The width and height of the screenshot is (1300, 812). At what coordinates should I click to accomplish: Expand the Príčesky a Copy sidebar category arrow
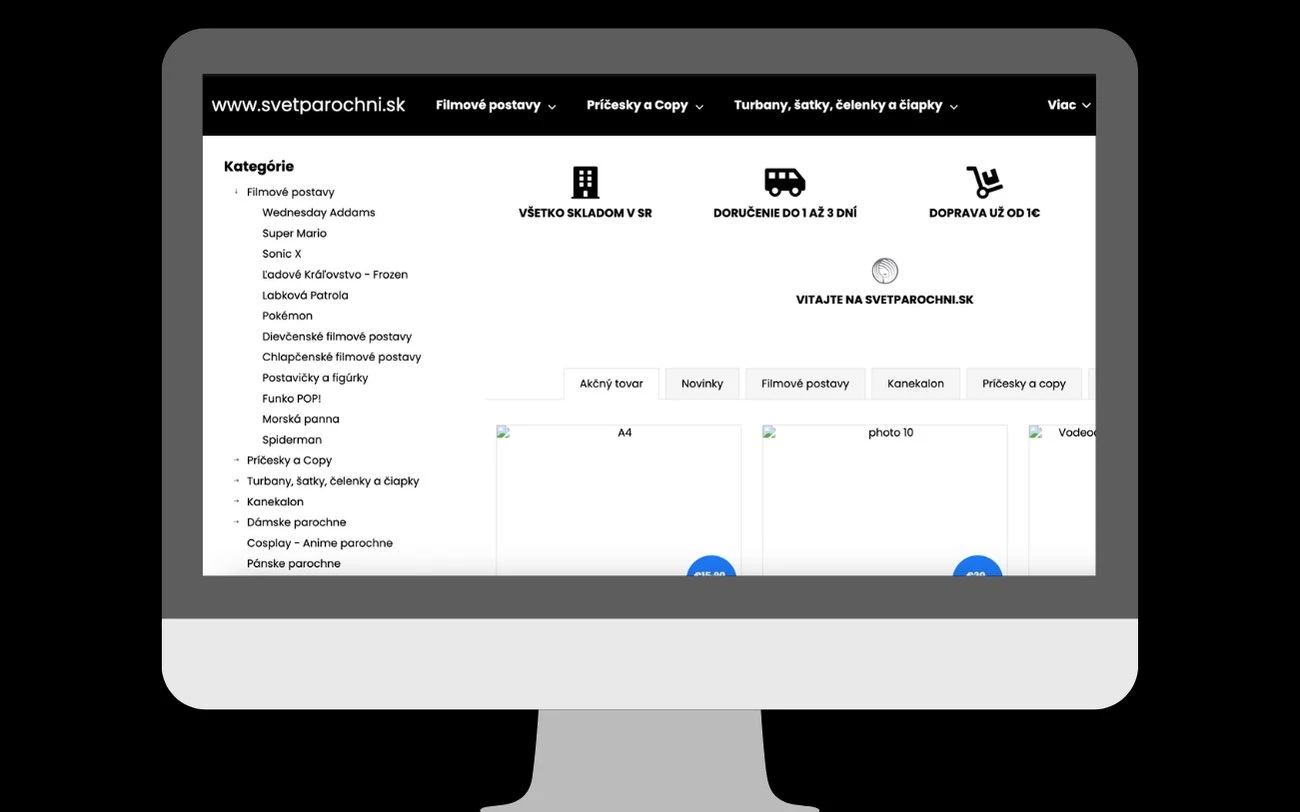click(x=237, y=460)
